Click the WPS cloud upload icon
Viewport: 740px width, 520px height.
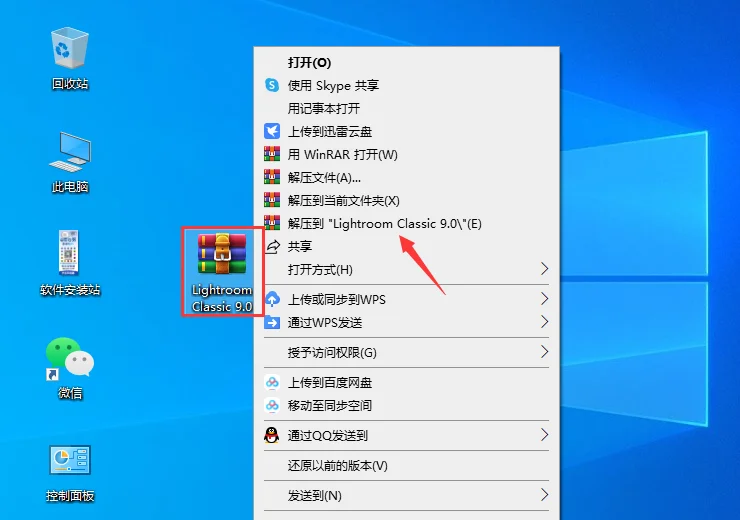pyautogui.click(x=272, y=299)
